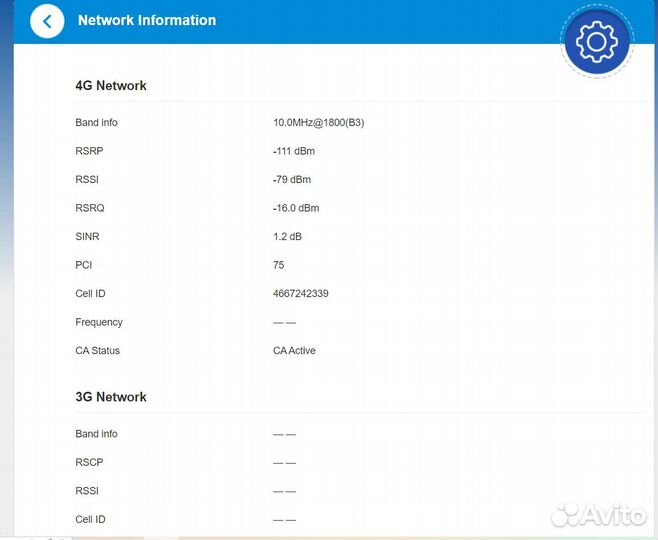Screen dimensions: 658x540
Task: Click the 3G Network heading
Action: (x=111, y=397)
